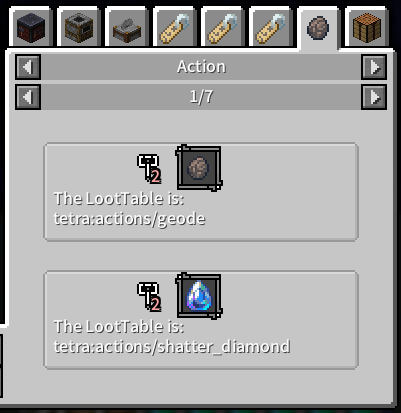Go to previous page beside 1/7
This screenshot has height=413, width=401.
coord(28,97)
